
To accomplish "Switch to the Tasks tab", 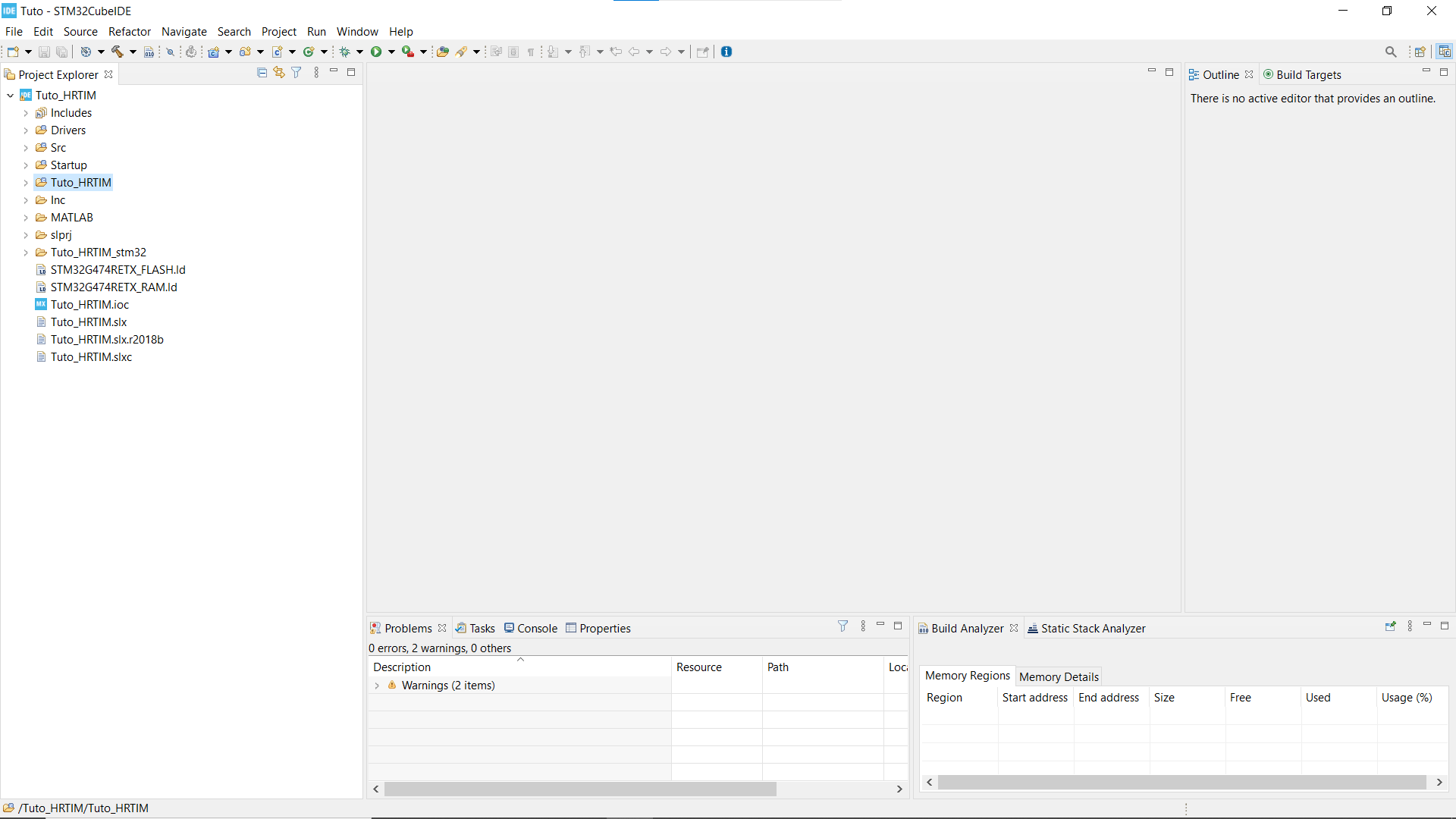I will (475, 628).
